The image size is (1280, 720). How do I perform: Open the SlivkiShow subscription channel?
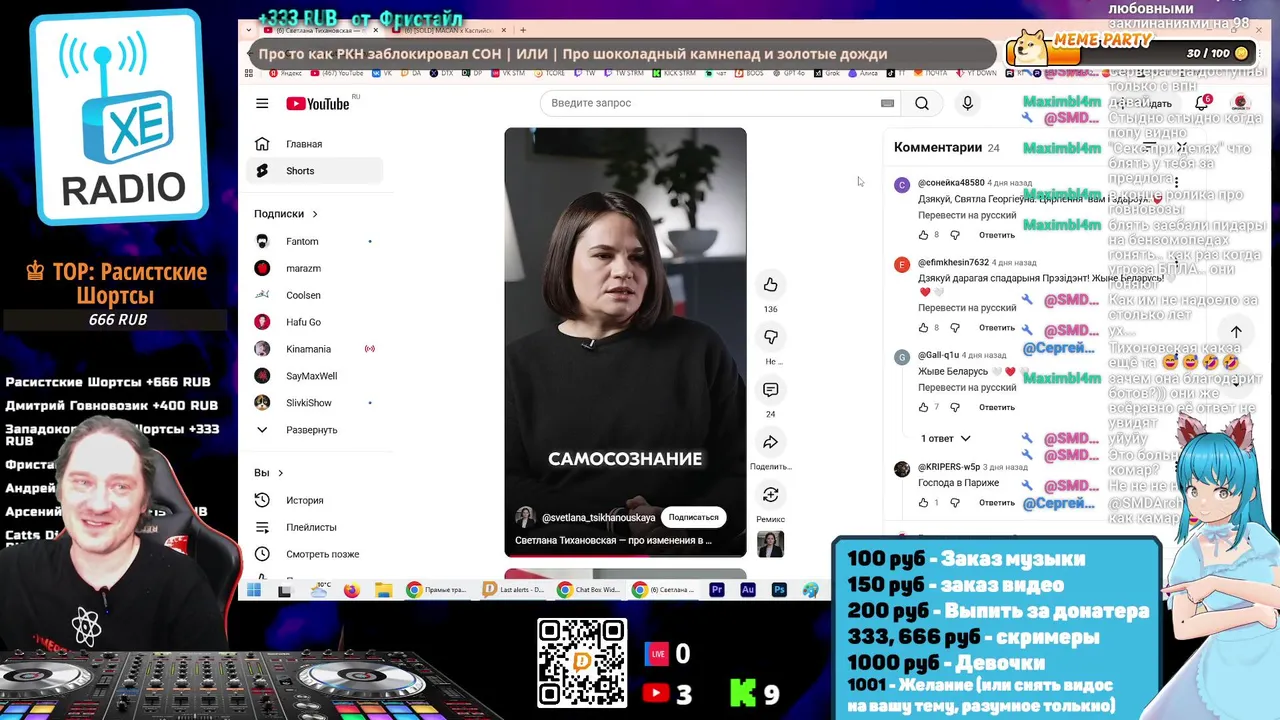tap(314, 403)
